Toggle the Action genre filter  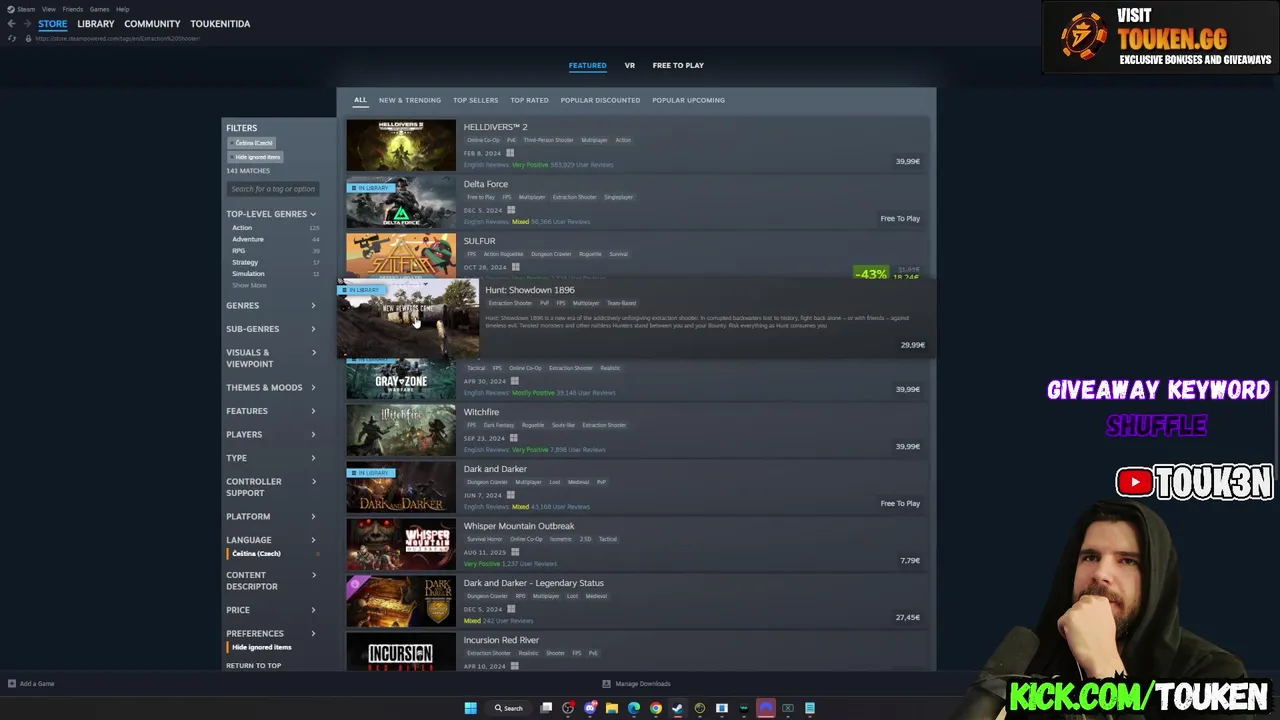[275, 228]
